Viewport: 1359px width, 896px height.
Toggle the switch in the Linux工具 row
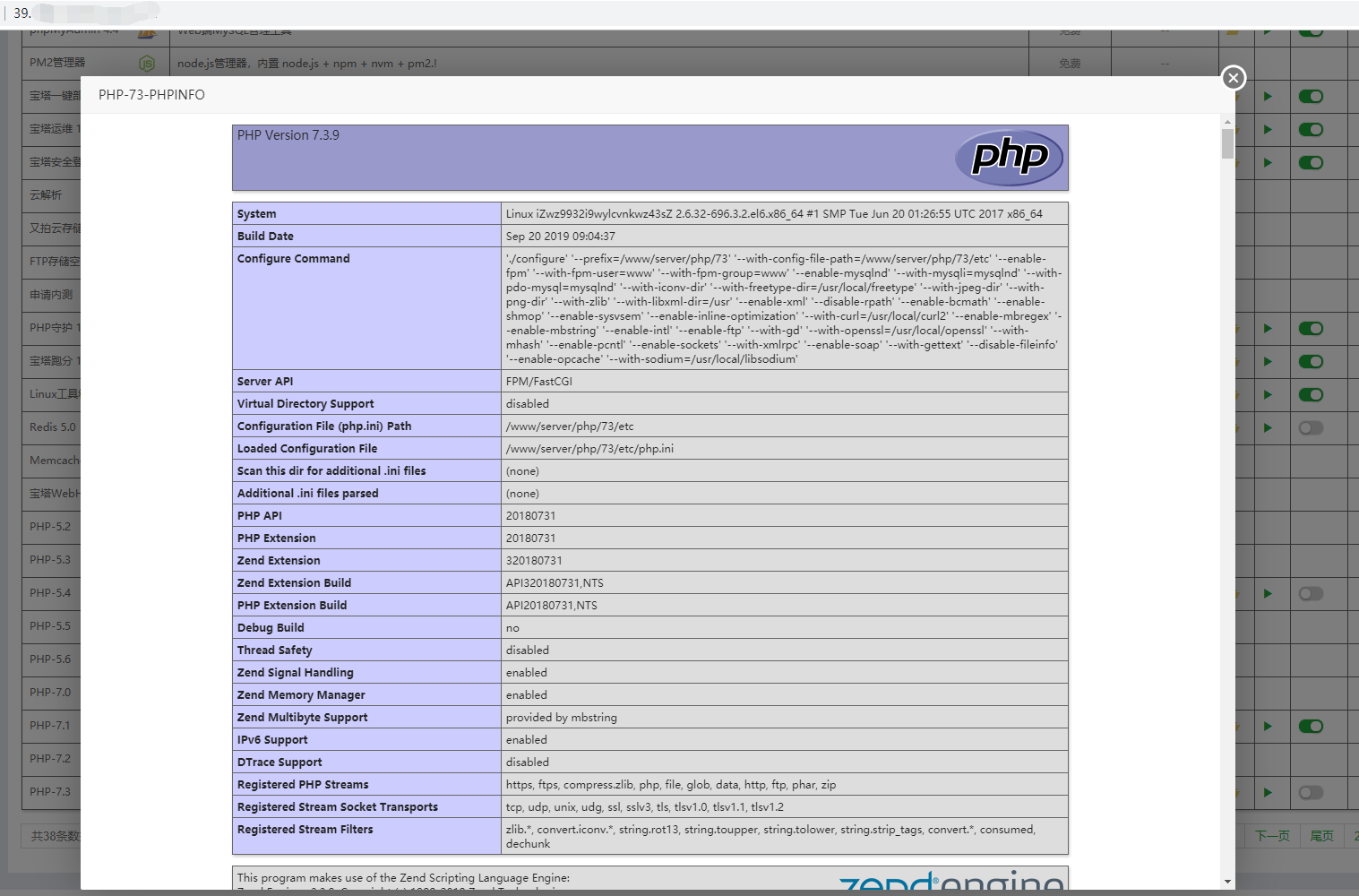[1311, 395]
